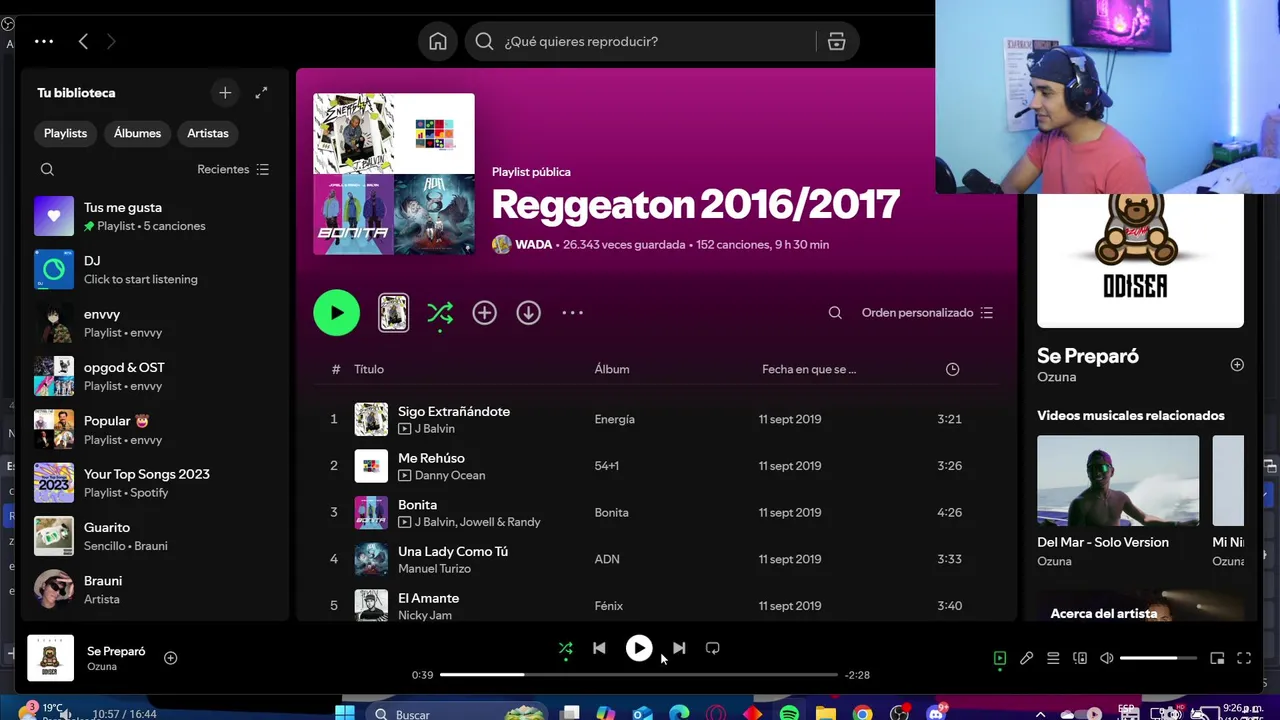Image resolution: width=1280 pixels, height=720 pixels.
Task: Toggle repeat in player bar
Action: click(x=713, y=648)
